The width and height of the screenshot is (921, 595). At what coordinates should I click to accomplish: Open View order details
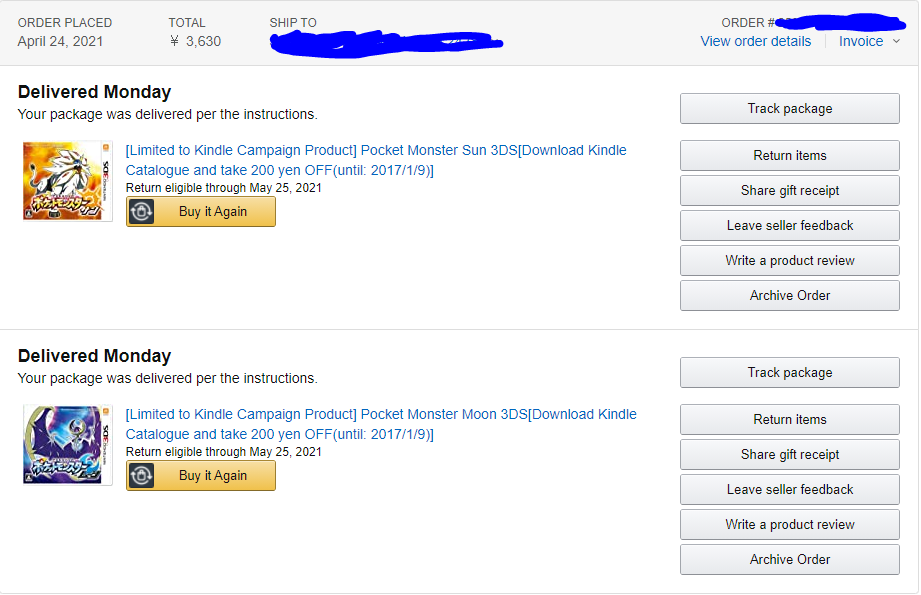point(755,41)
